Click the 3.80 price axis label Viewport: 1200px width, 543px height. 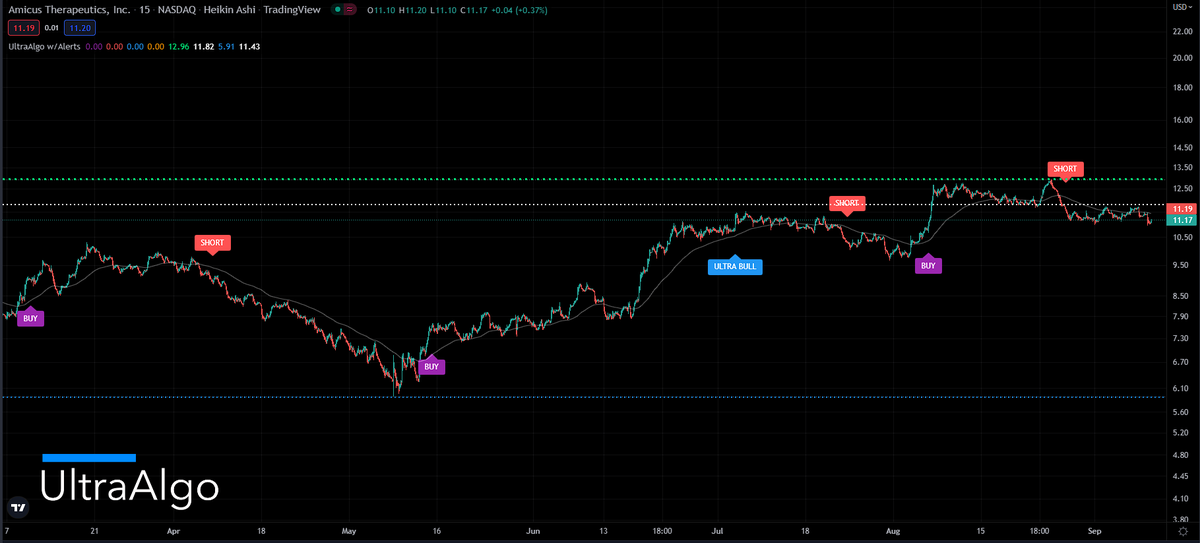[x=1183, y=520]
